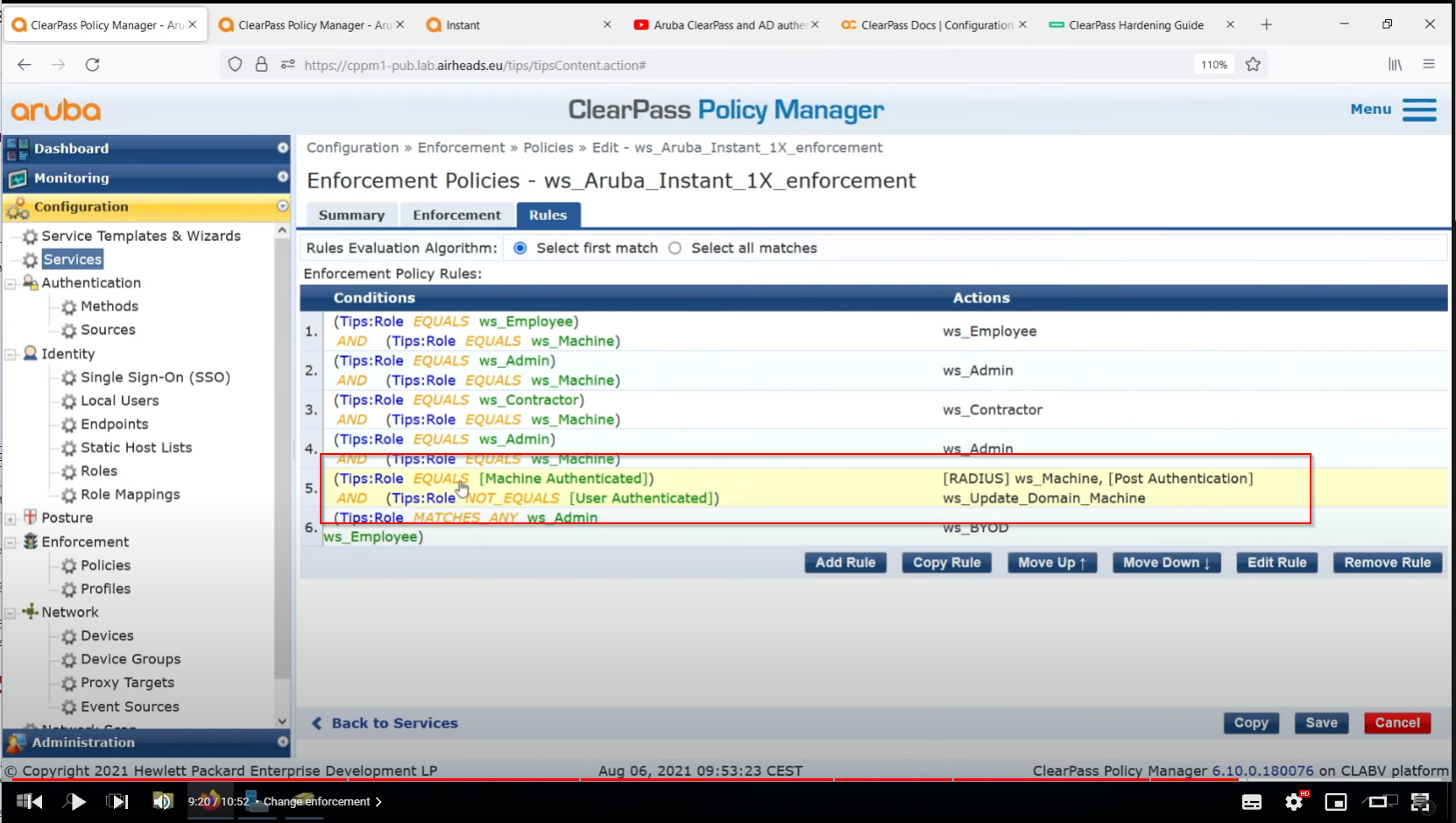Click the video settings gear
Screen dimensions: 1456x823
[1294, 801]
